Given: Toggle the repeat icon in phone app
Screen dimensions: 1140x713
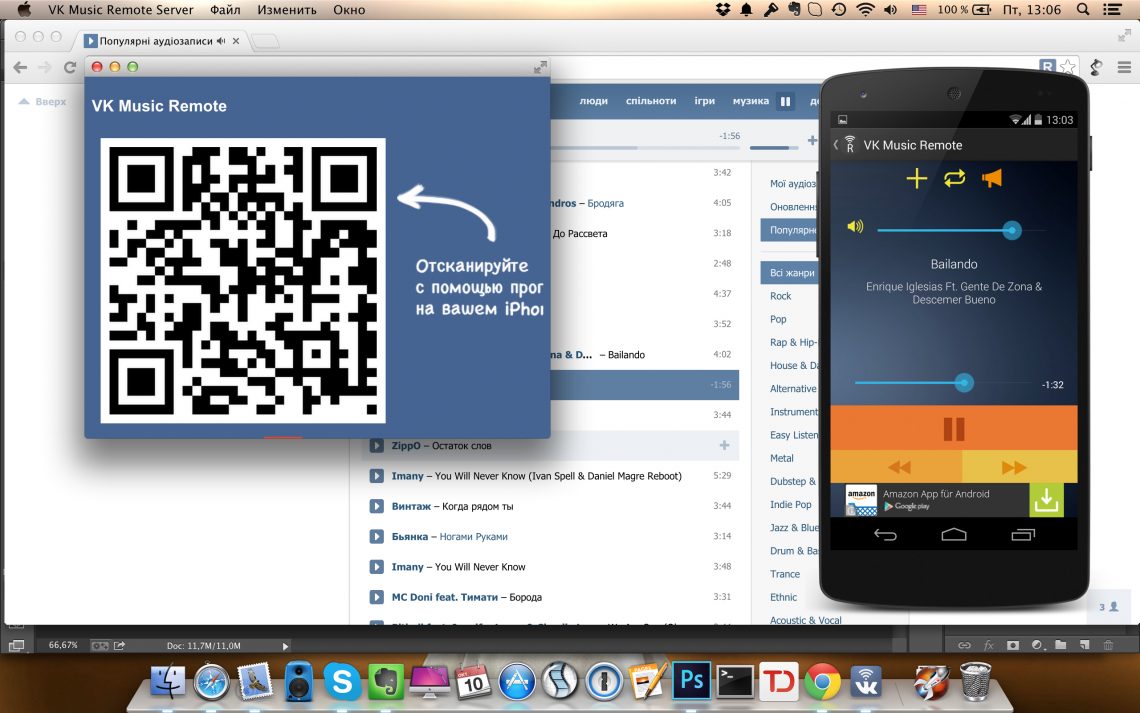Looking at the screenshot, I should (954, 179).
